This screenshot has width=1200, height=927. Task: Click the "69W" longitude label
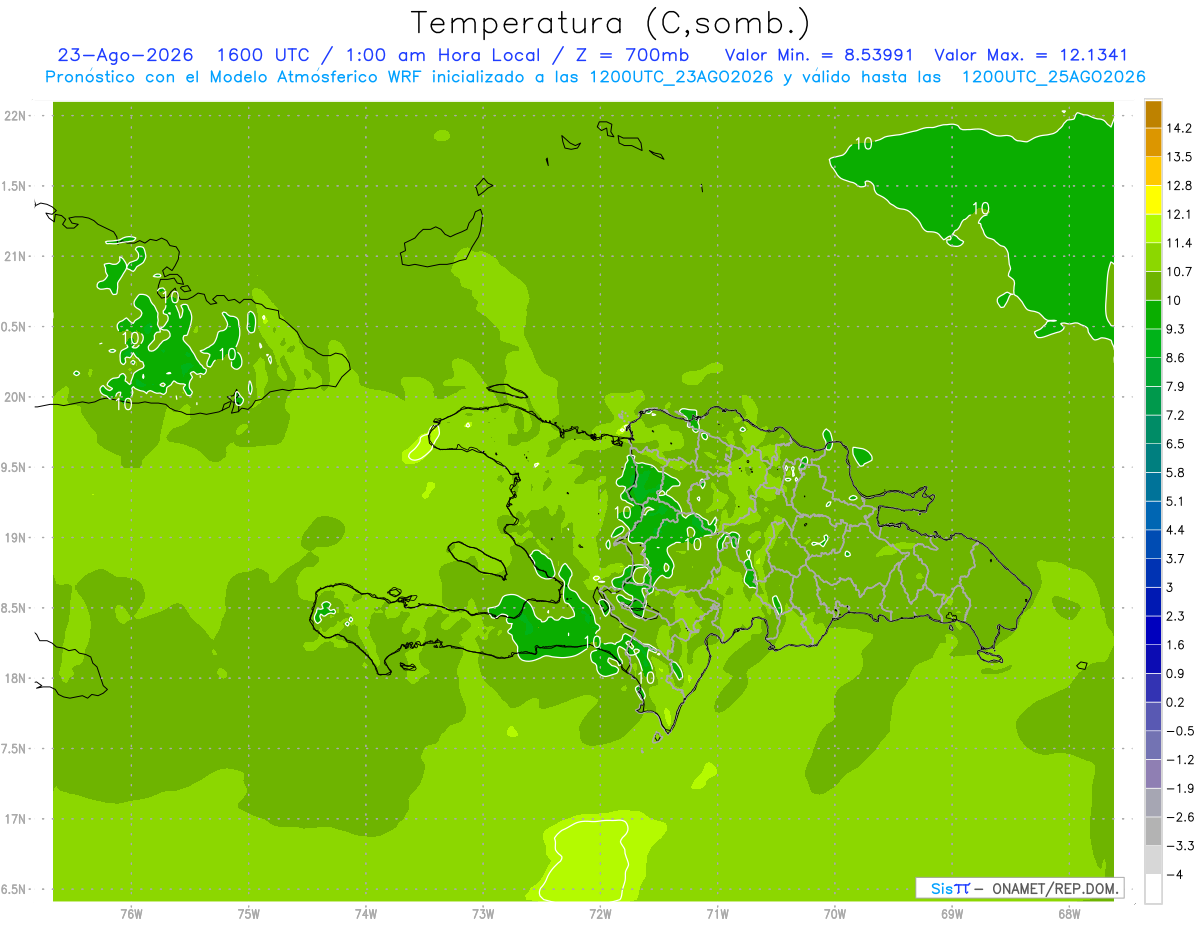point(952,913)
